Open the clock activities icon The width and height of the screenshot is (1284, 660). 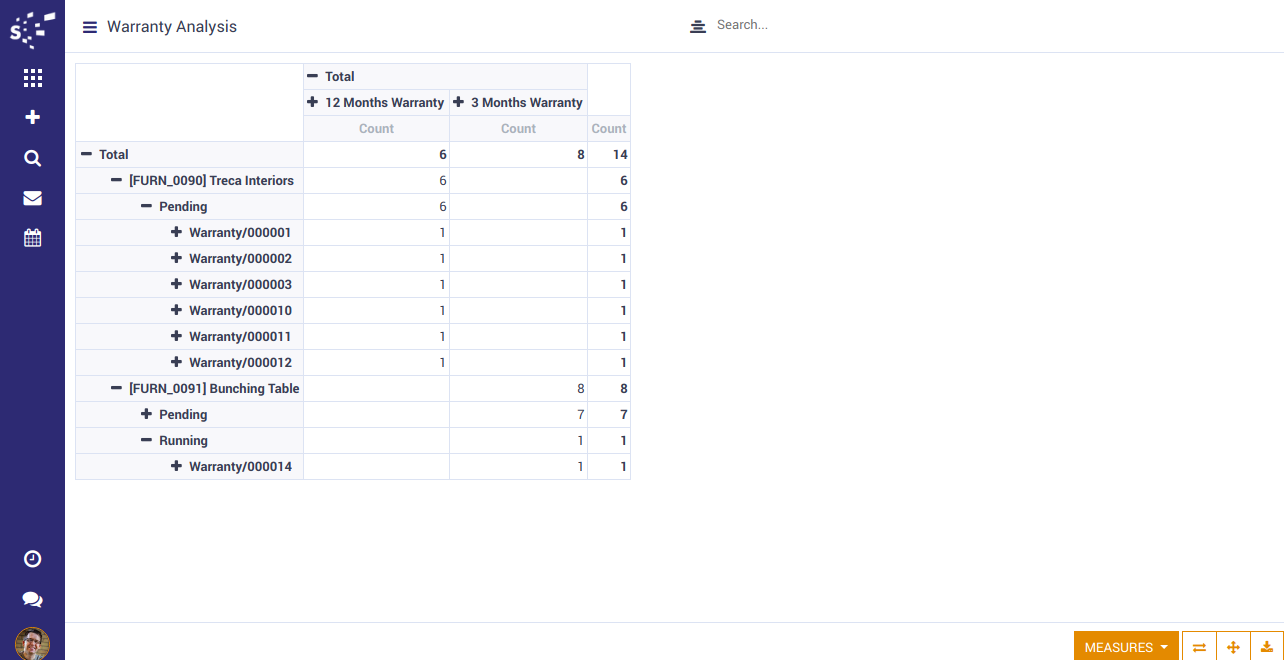pyautogui.click(x=32, y=559)
